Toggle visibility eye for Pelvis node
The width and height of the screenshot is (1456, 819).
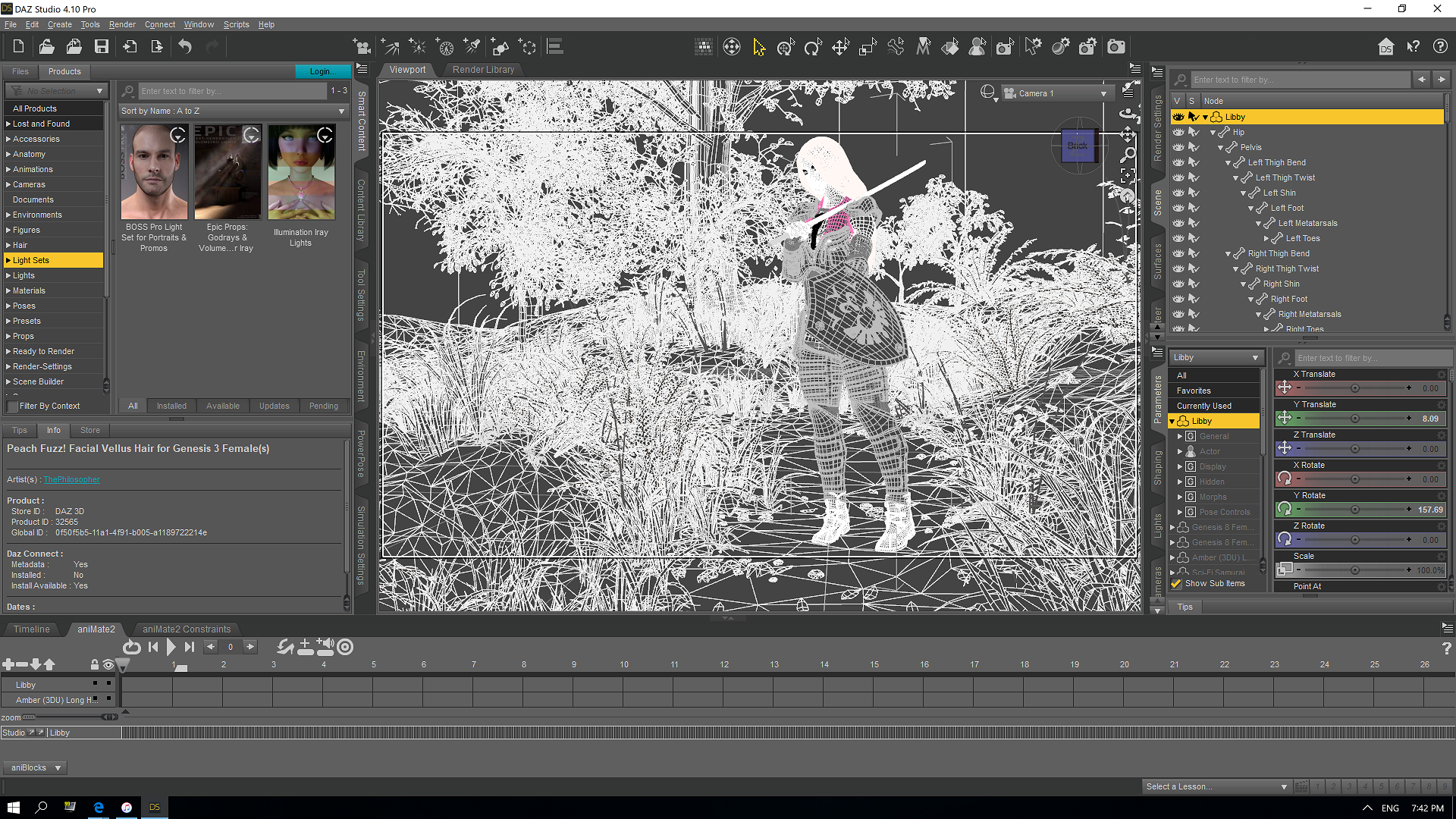[x=1178, y=147]
